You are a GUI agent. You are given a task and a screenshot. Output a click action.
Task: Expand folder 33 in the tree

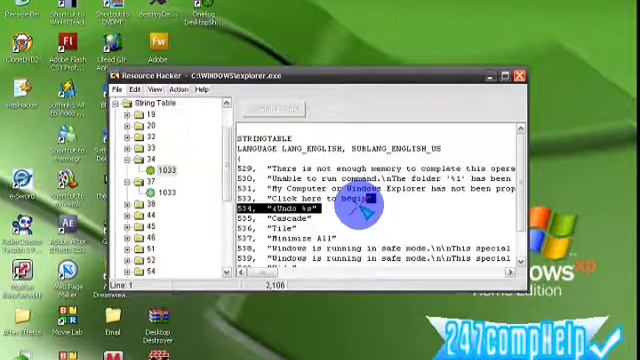(x=127, y=149)
